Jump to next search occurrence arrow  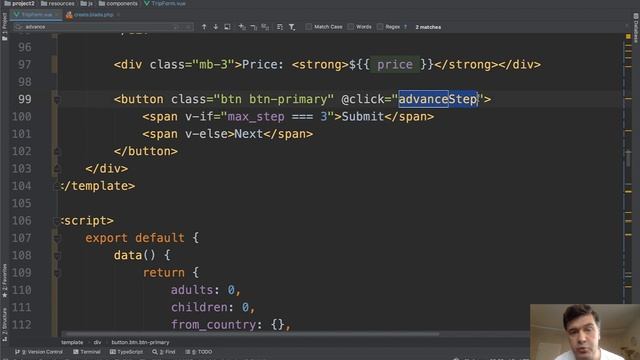point(216,27)
